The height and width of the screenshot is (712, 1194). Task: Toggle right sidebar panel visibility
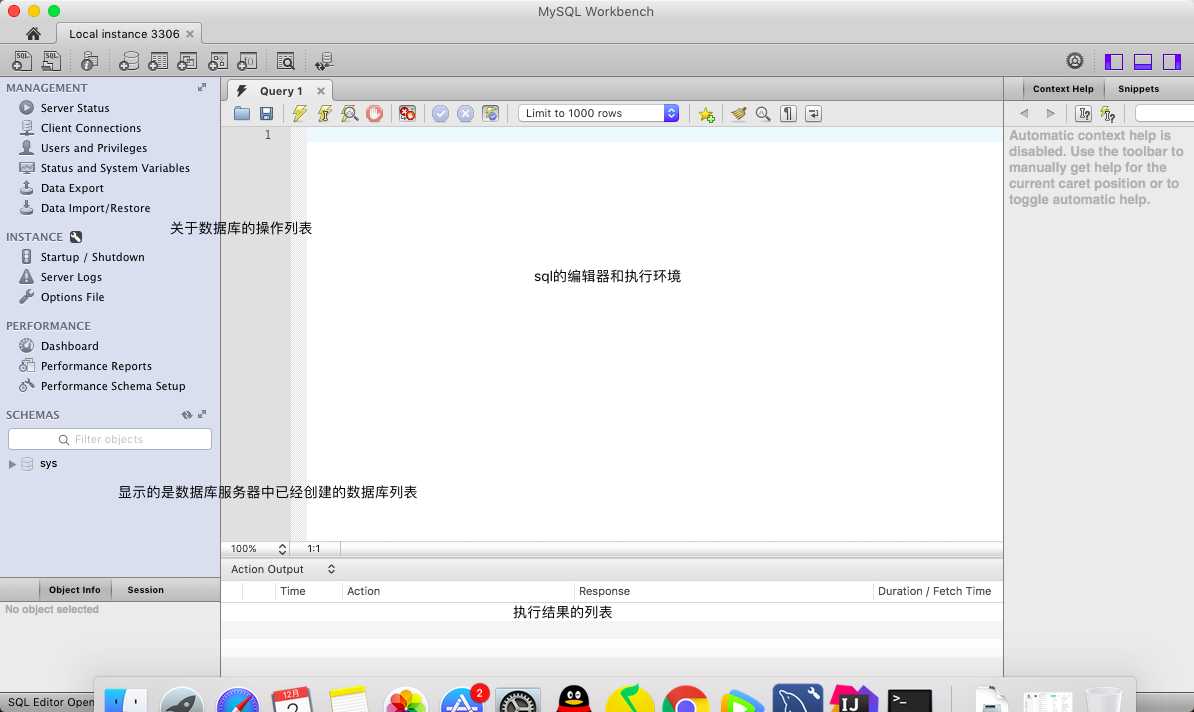1172,62
